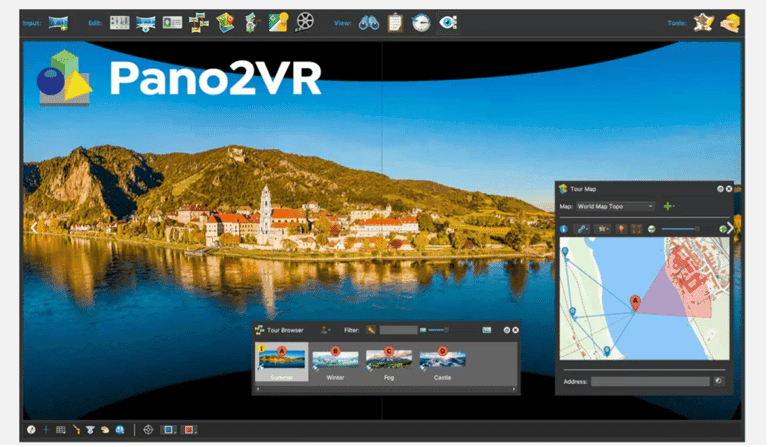Click the green zoom-in plus in Tour Map

(x=722, y=229)
